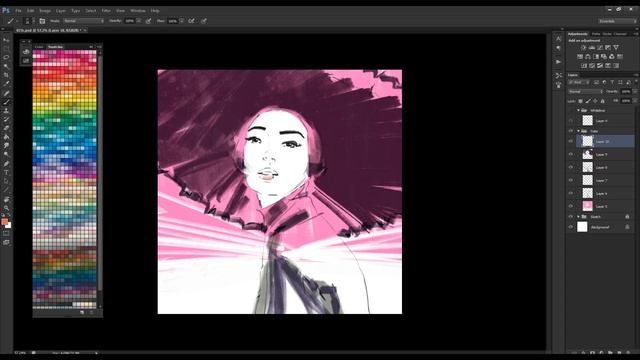Viewport: 640px width, 360px height.
Task: Hide Layer 7 with eye icon
Action: [x=571, y=180]
